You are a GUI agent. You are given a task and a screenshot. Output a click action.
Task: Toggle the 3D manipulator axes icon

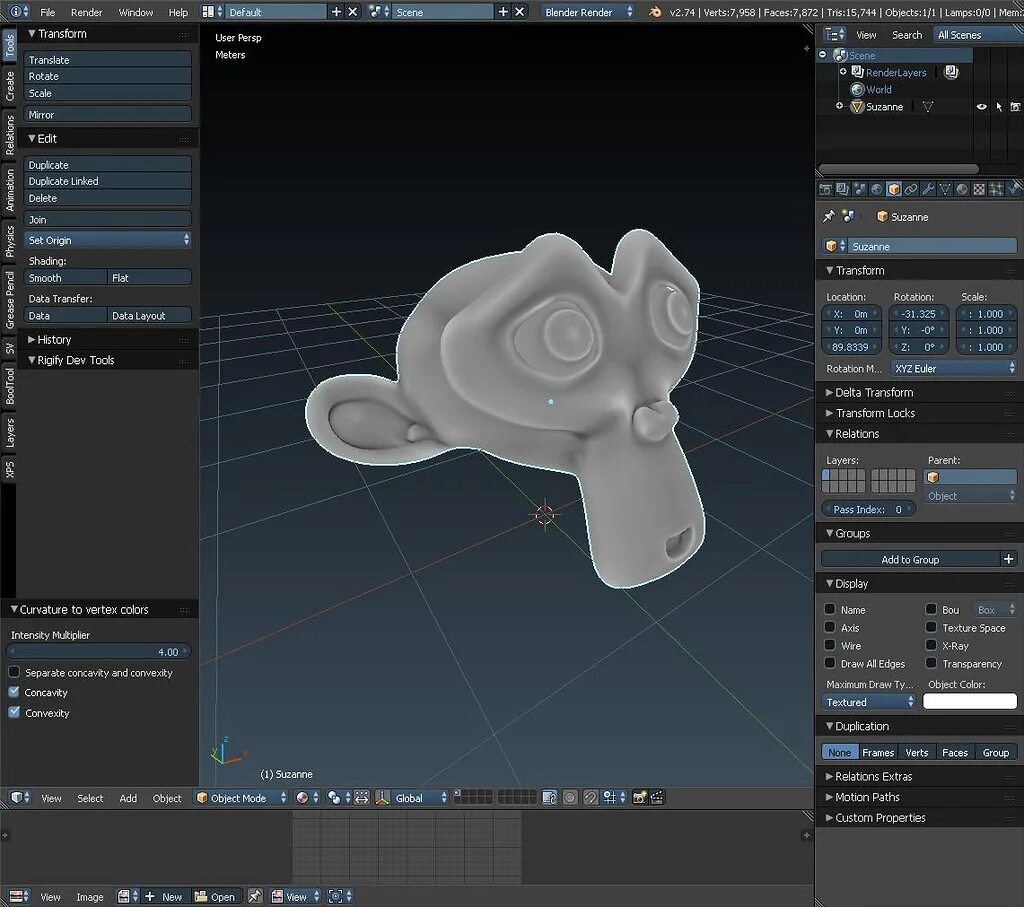tap(383, 797)
